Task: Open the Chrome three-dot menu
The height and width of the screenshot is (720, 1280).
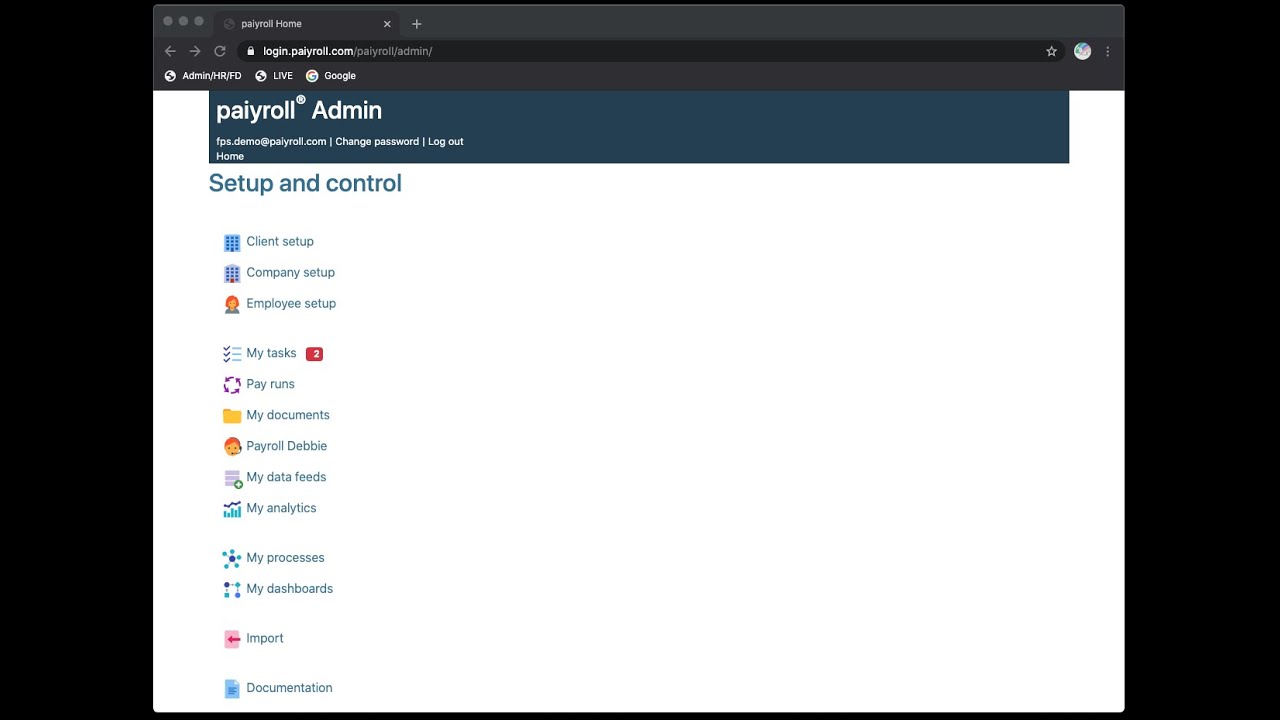Action: [x=1107, y=51]
